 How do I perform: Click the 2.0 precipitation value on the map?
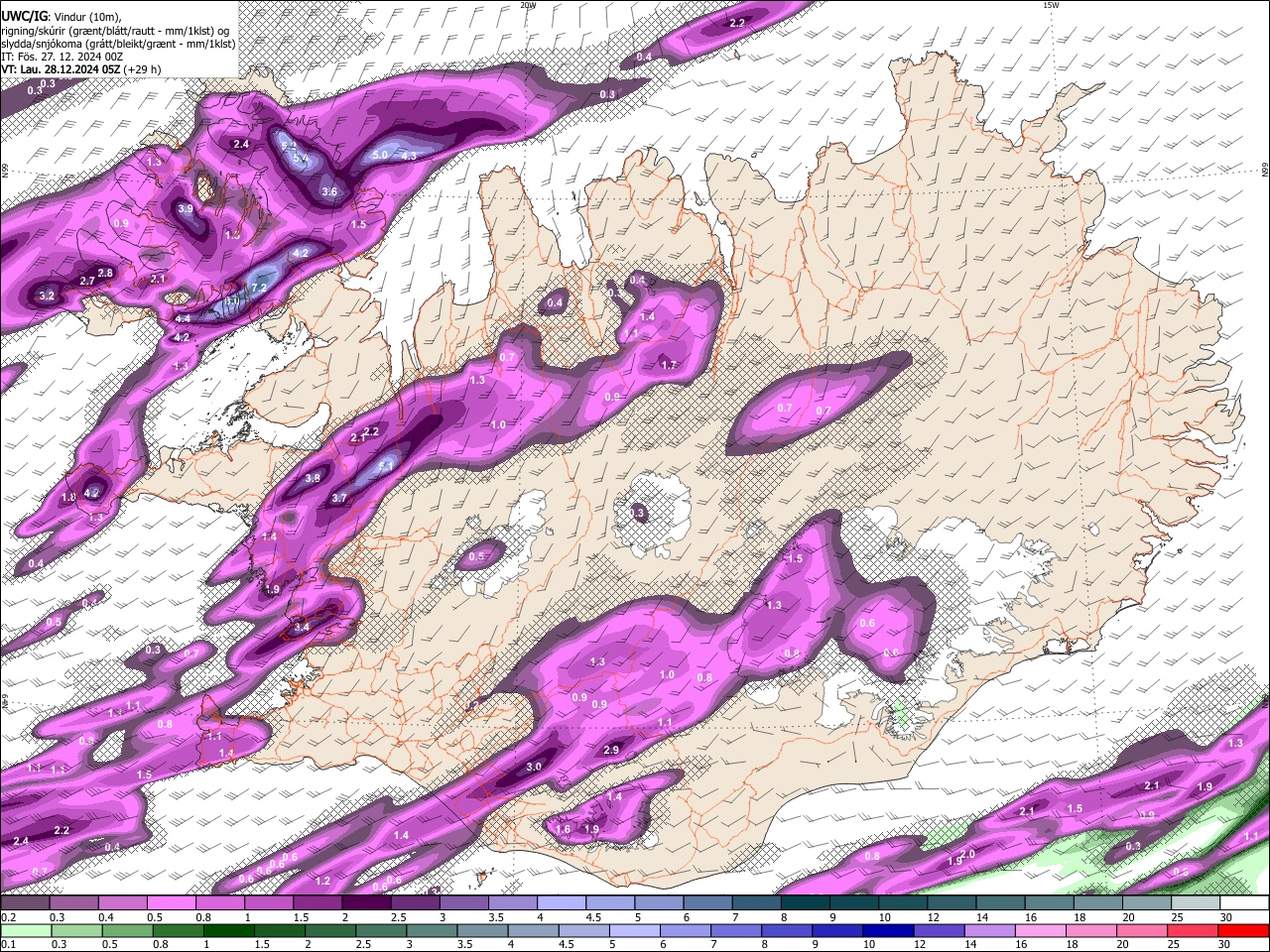coord(968,854)
